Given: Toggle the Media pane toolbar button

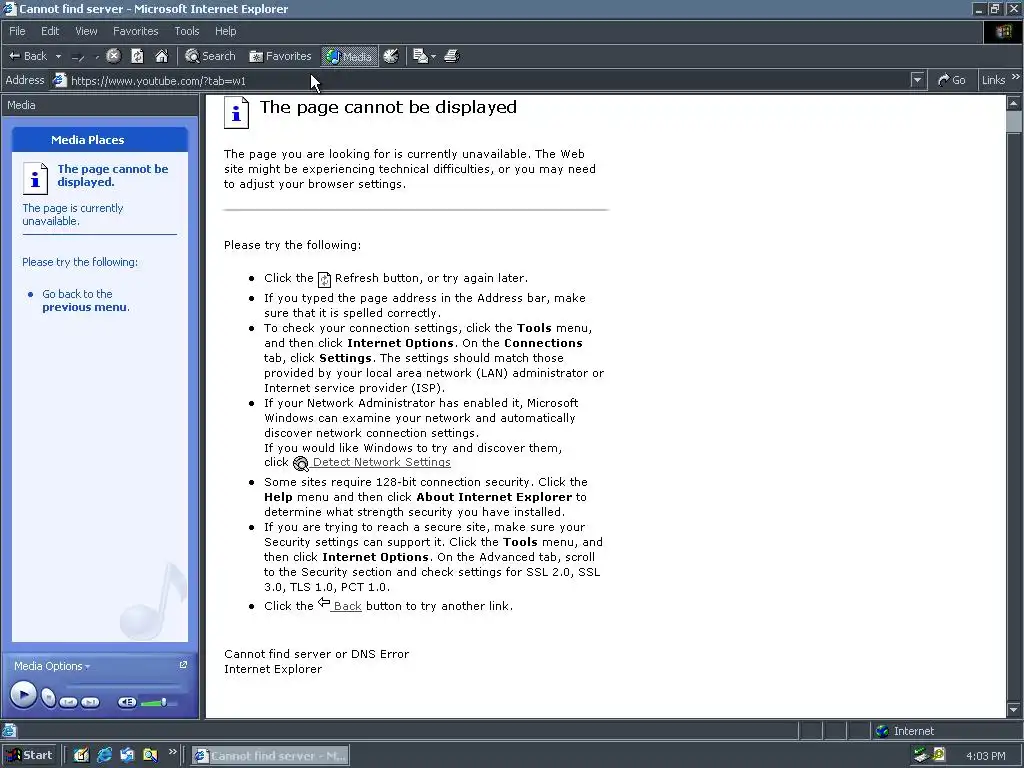Looking at the screenshot, I should (x=349, y=56).
